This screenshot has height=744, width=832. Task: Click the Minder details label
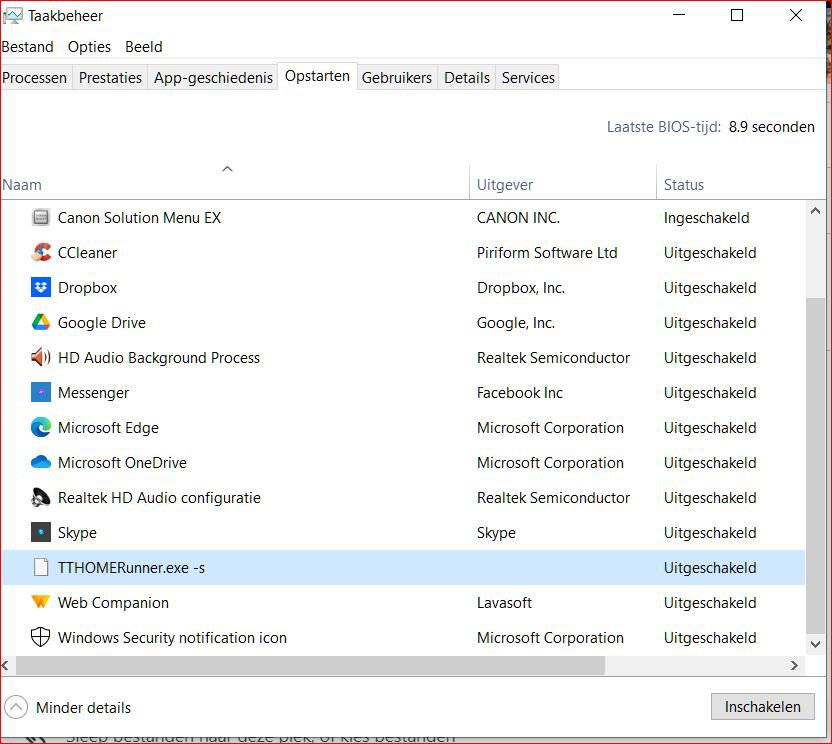[x=83, y=707]
